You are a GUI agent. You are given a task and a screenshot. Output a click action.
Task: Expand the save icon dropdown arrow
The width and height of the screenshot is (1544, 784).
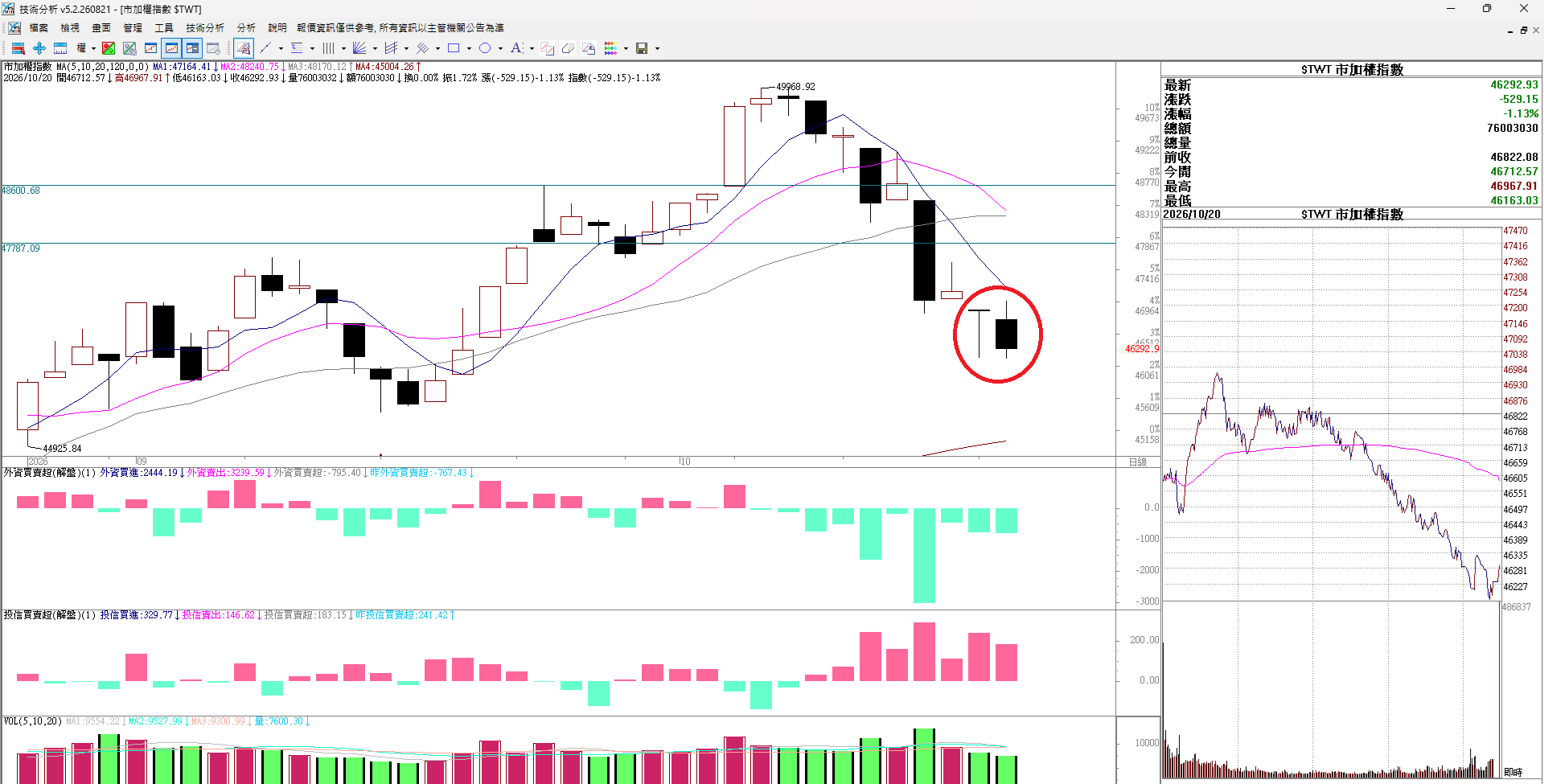(657, 48)
